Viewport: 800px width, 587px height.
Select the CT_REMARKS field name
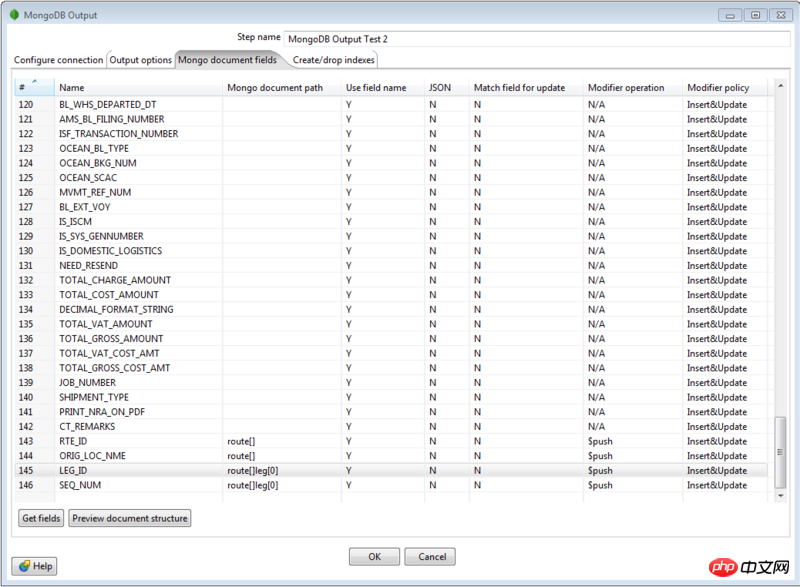[87, 426]
